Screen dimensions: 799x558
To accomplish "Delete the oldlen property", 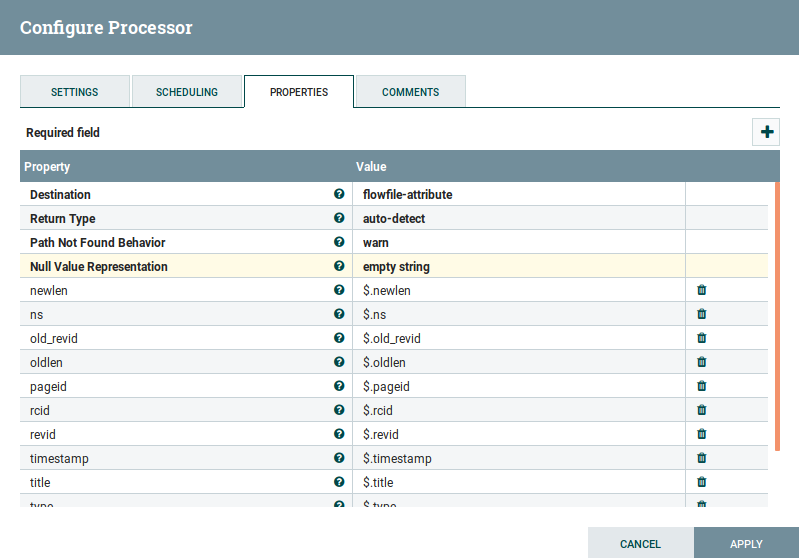I will (x=702, y=362).
